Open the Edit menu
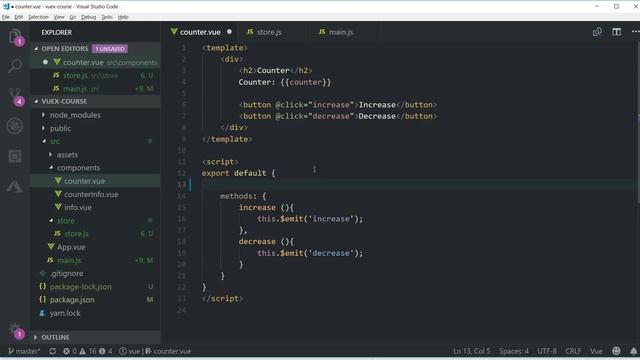The width and height of the screenshot is (640, 360). 19,17
